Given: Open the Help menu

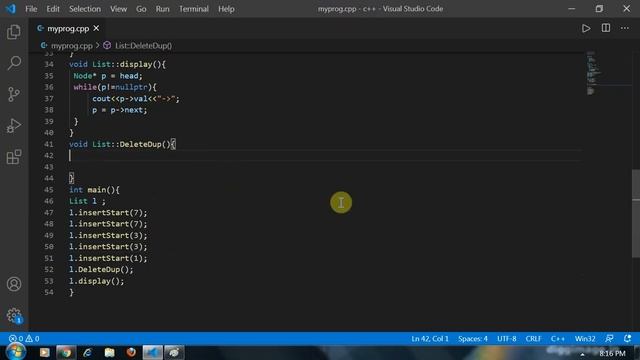Looking at the screenshot, I should [x=226, y=9].
